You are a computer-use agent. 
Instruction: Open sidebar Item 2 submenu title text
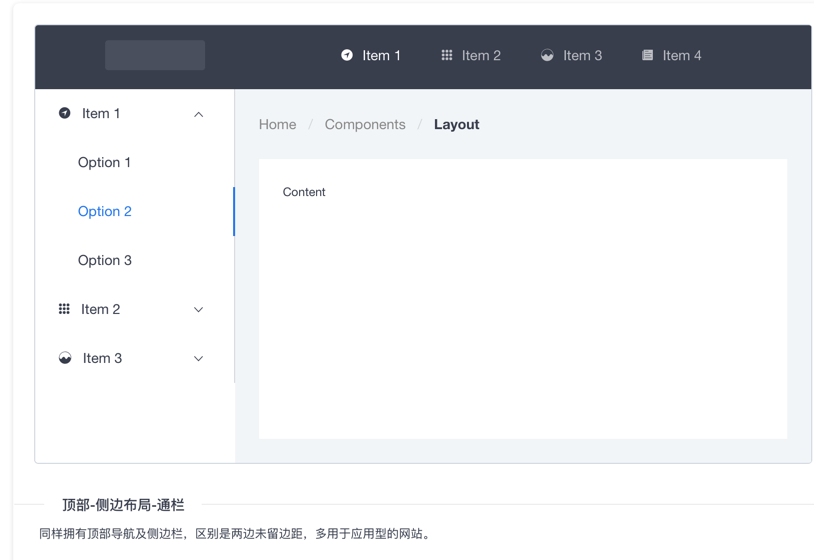click(x=101, y=309)
